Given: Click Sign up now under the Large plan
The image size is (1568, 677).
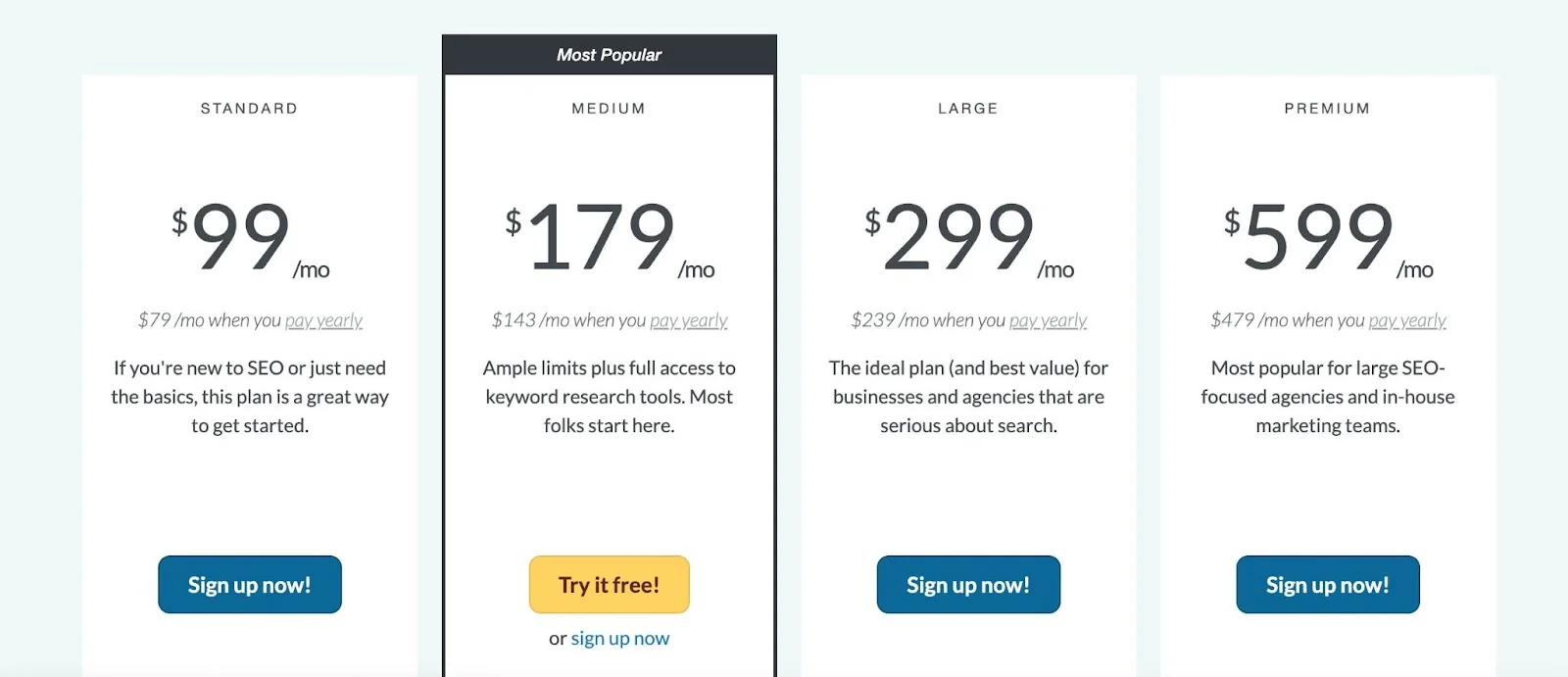Looking at the screenshot, I should (968, 585).
